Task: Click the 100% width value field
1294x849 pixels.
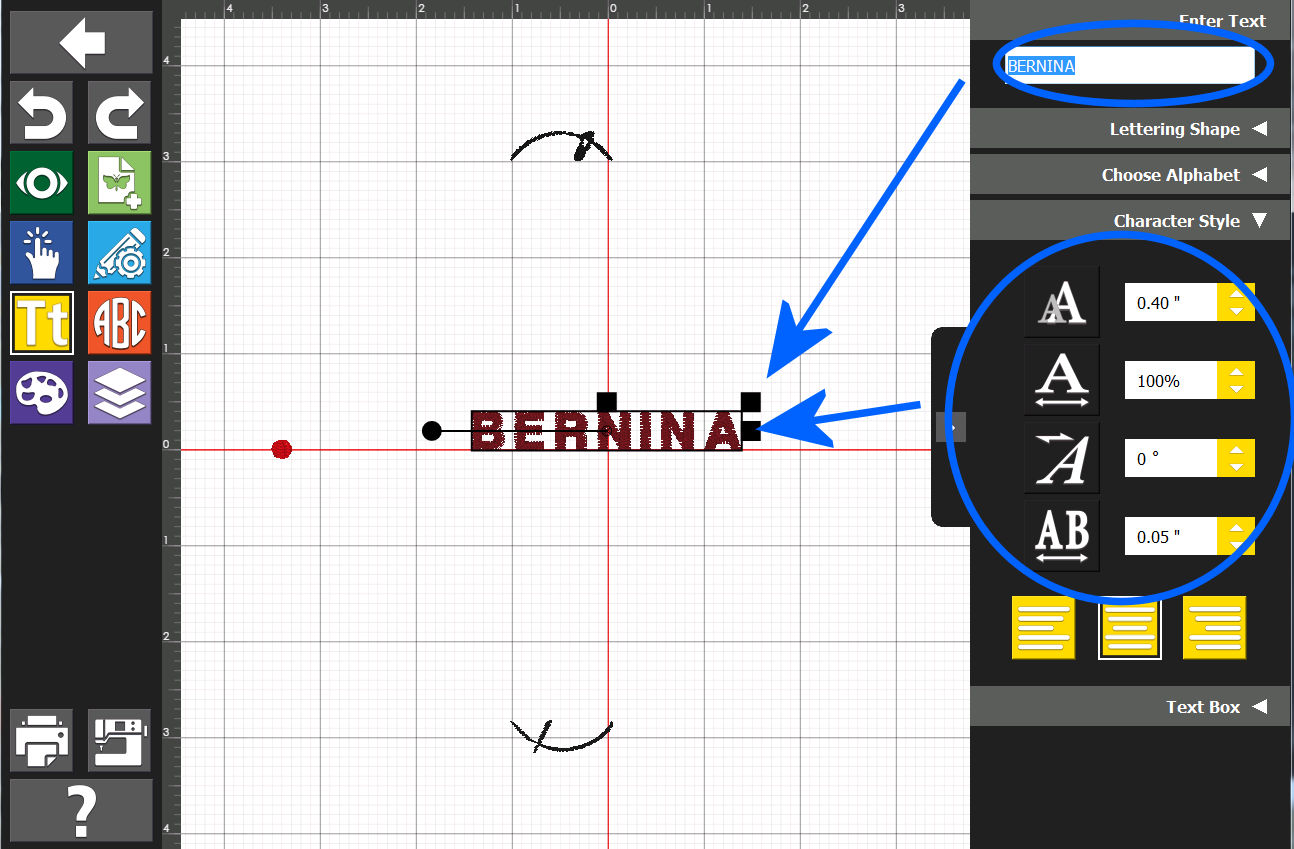Action: [x=1171, y=381]
